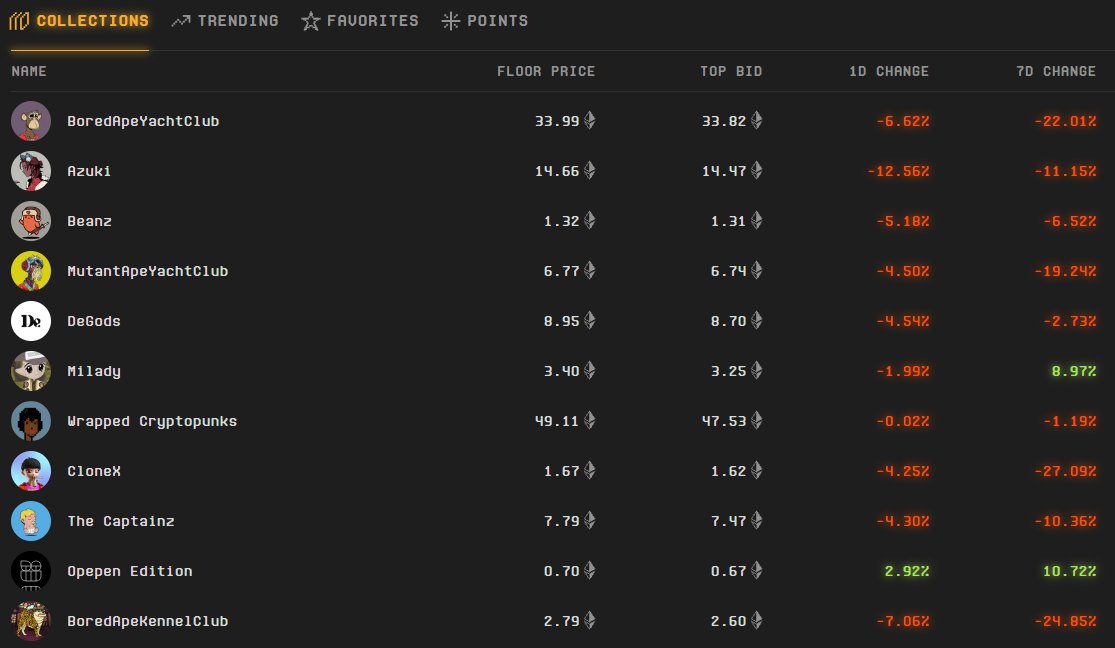Click BoredApeKennelClub 7D change -24.85%
The image size is (1115, 648).
pyautogui.click(x=1065, y=621)
